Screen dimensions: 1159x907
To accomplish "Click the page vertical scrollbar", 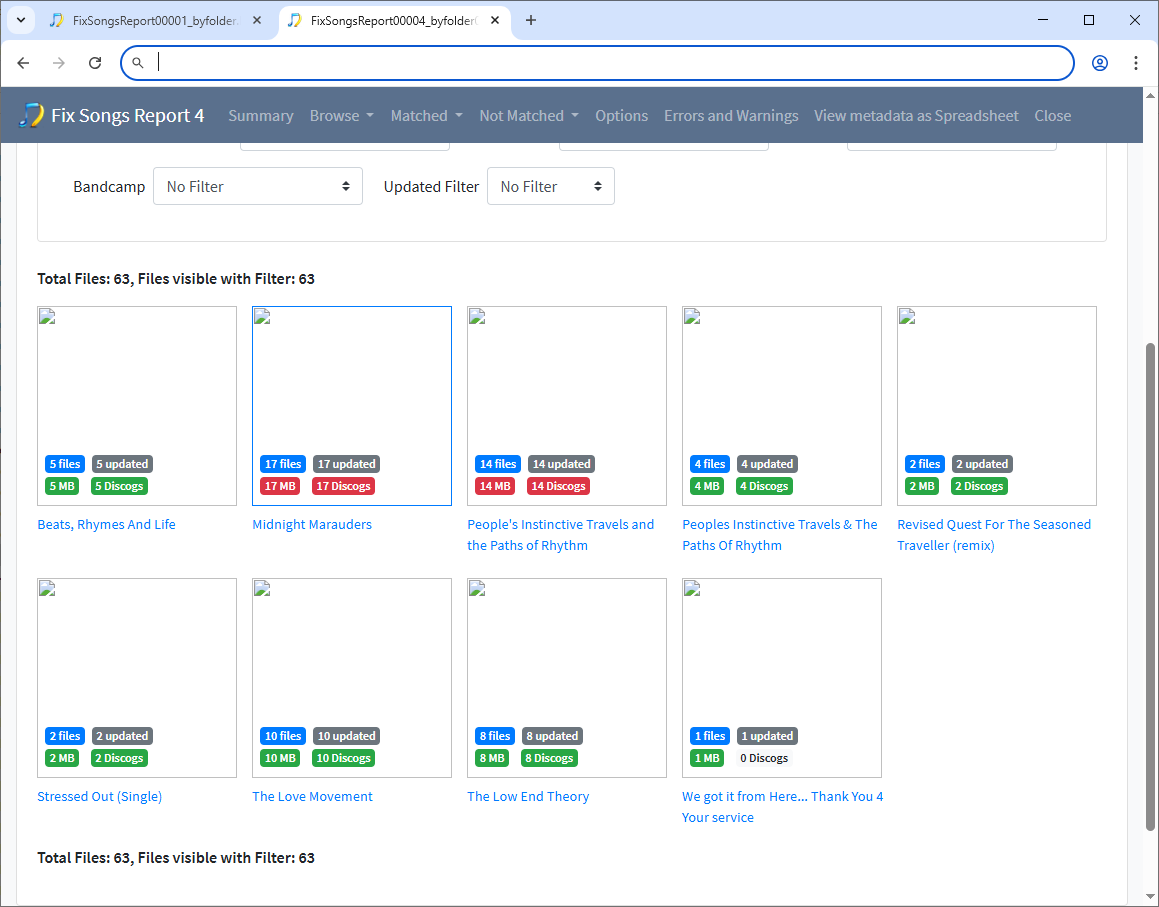I will tap(1150, 585).
